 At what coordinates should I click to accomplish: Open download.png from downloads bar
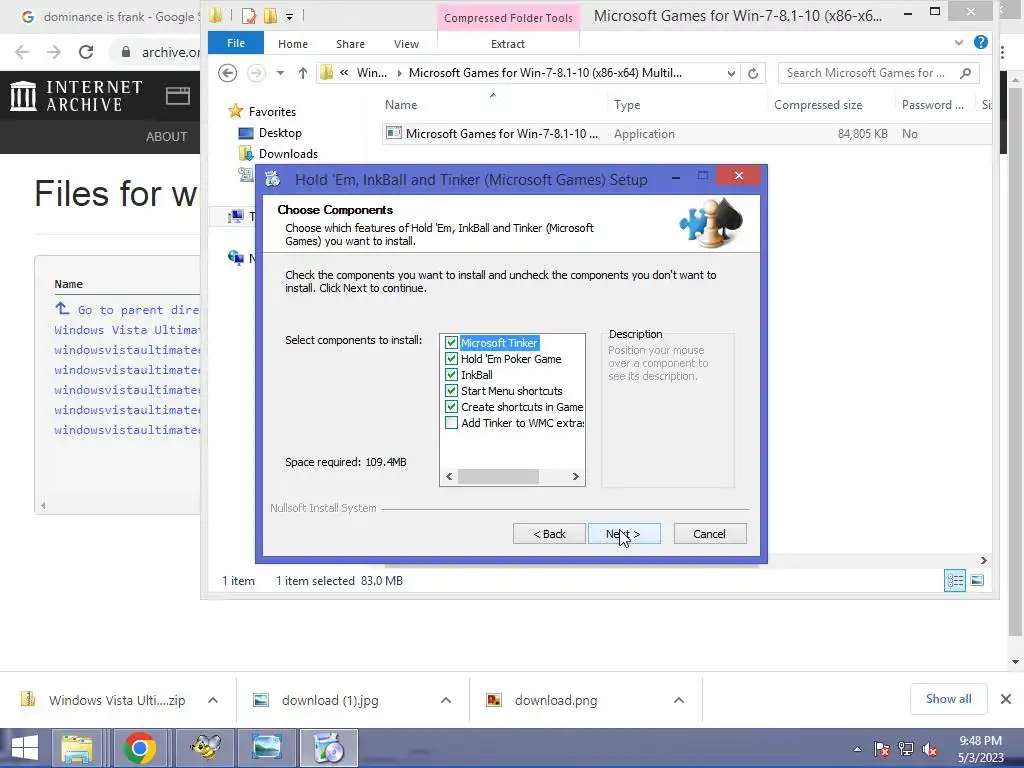pos(555,700)
